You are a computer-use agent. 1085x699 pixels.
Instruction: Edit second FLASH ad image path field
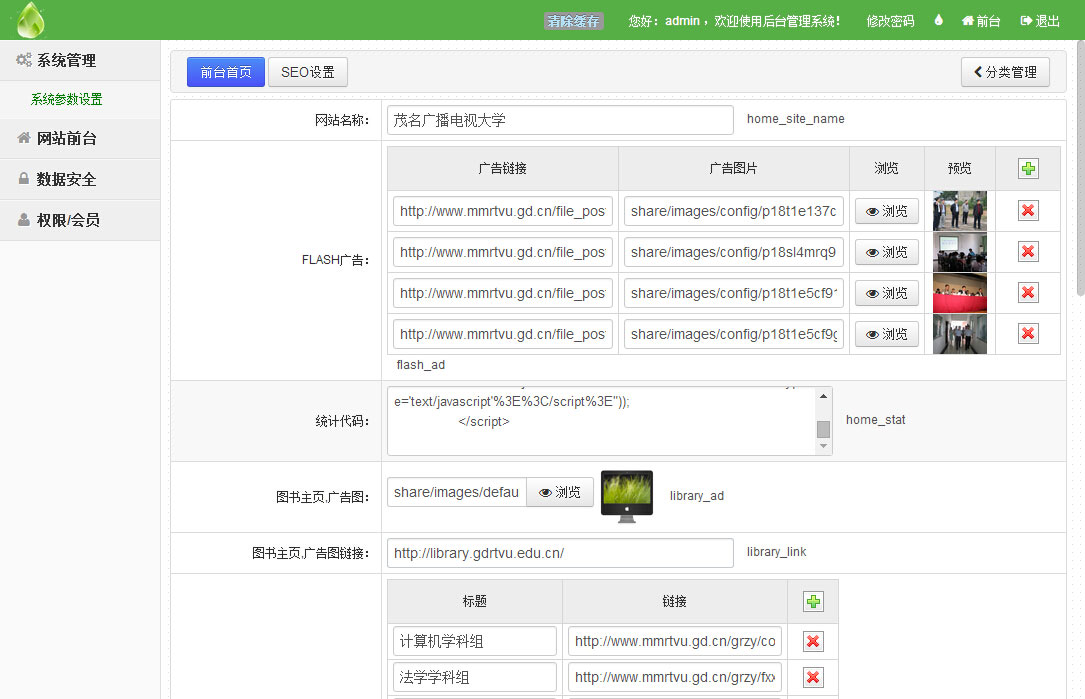733,252
